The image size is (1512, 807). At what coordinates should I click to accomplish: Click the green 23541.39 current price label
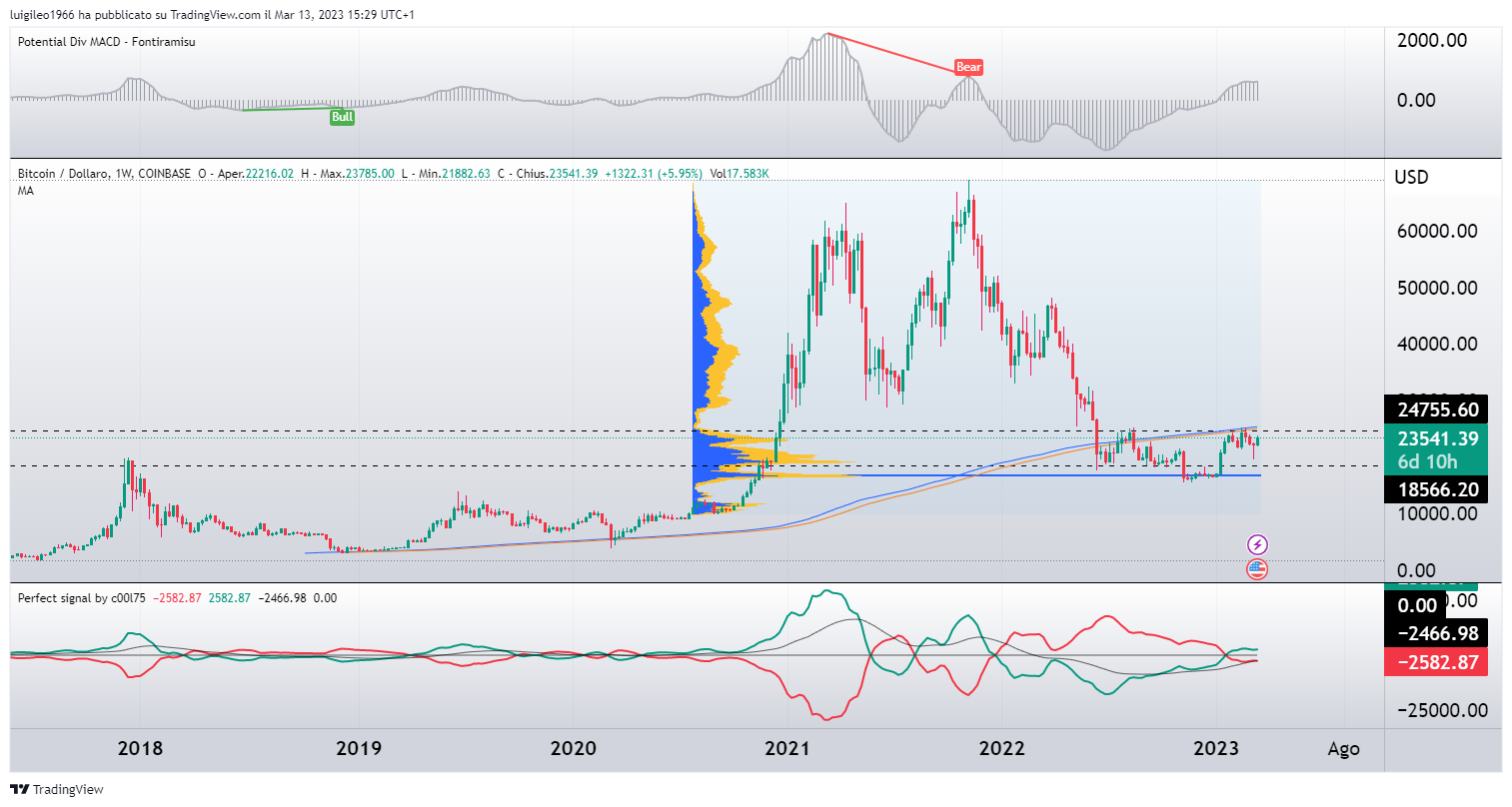1437,438
